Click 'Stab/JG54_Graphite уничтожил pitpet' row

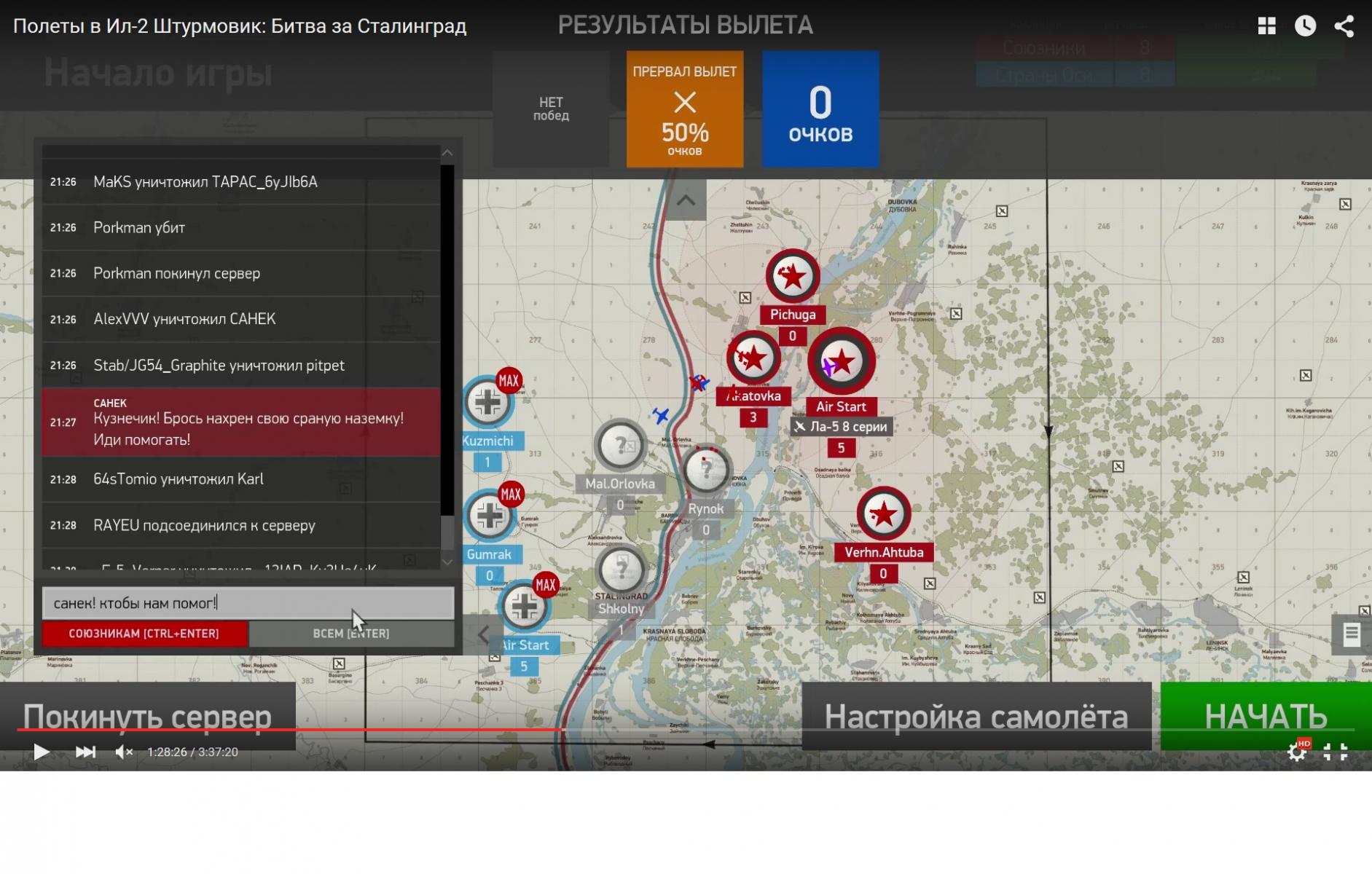pos(241,366)
